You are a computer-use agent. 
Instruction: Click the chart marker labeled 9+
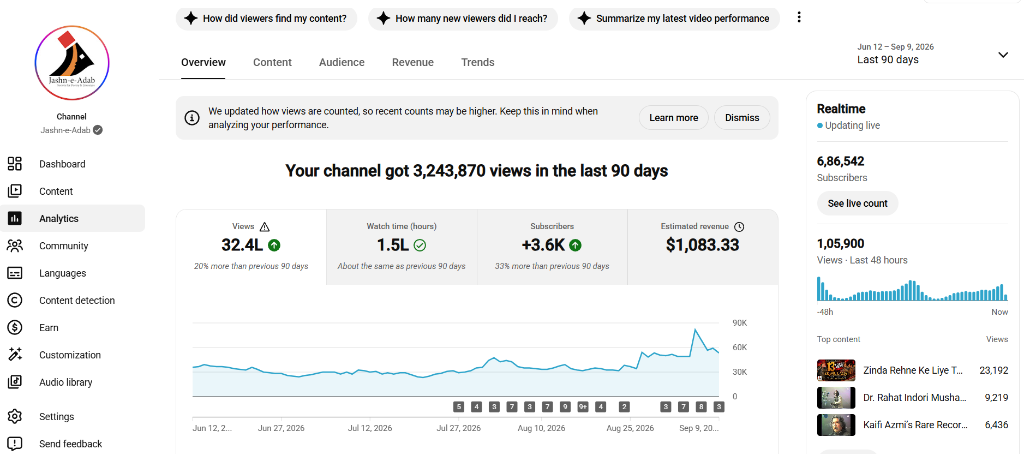[583, 407]
